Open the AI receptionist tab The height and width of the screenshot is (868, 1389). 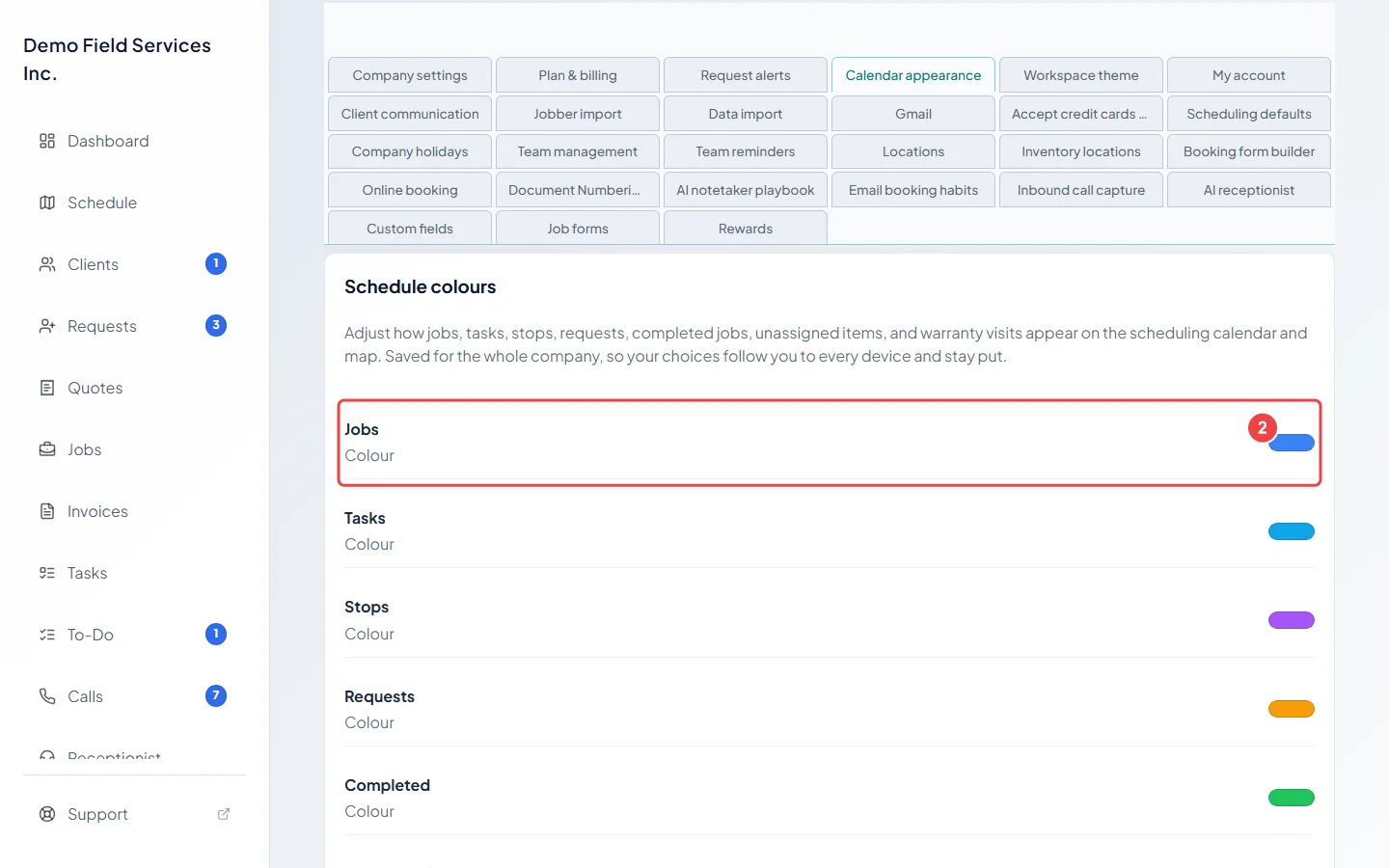[1249, 190]
